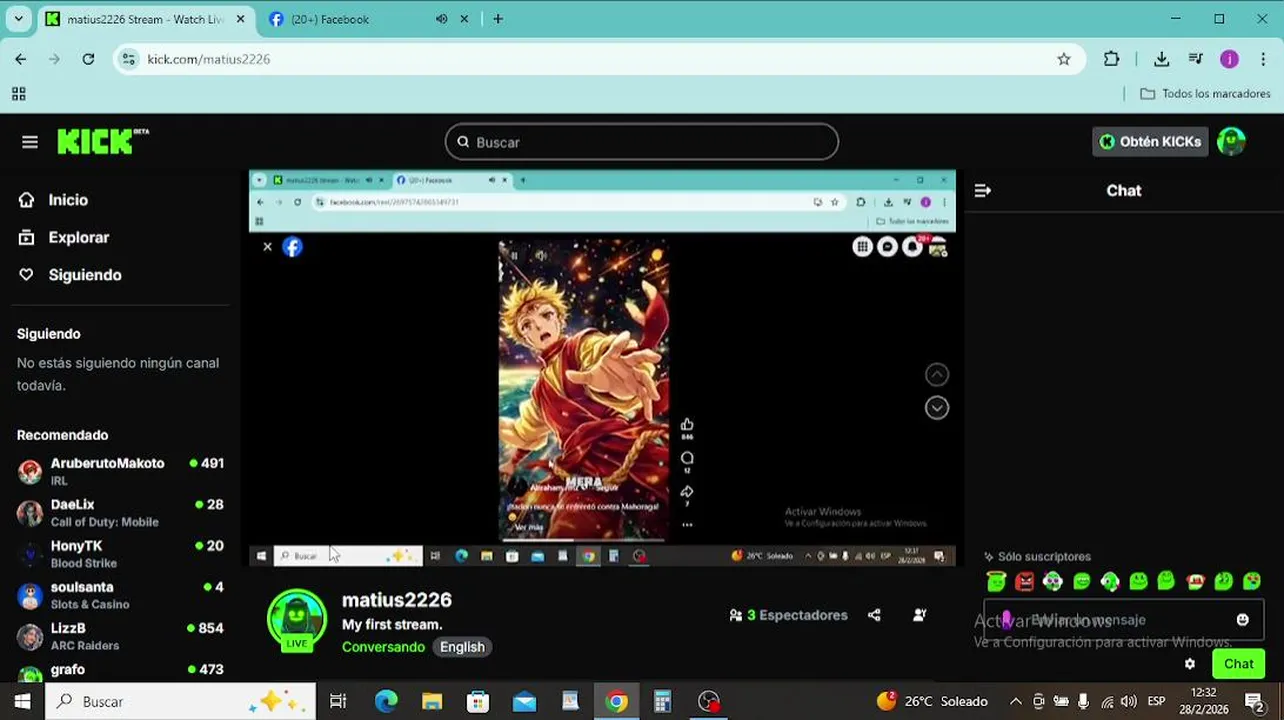Open the apps grid in bookmarks bar
Viewport: 1284px width, 720px height.
[18, 94]
